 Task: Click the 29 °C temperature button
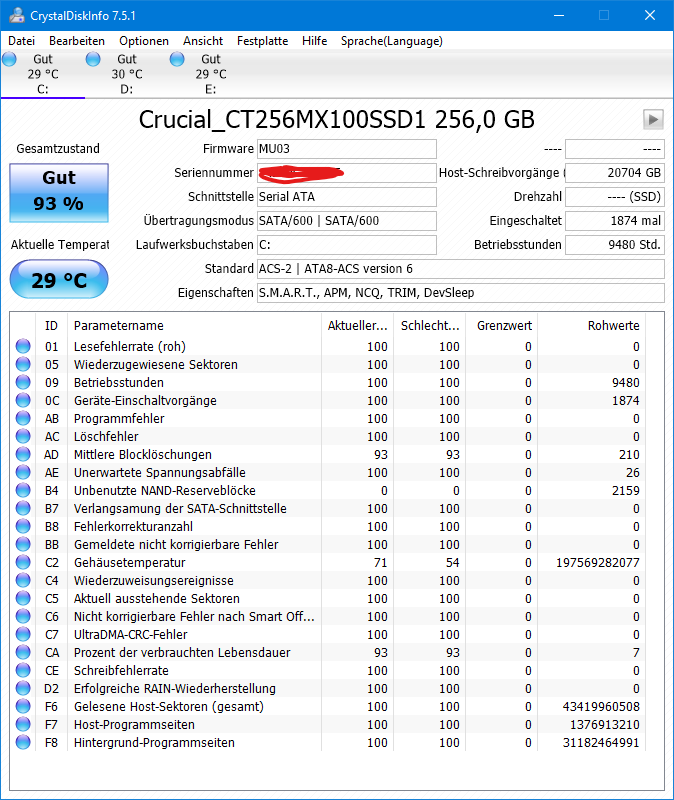point(59,279)
